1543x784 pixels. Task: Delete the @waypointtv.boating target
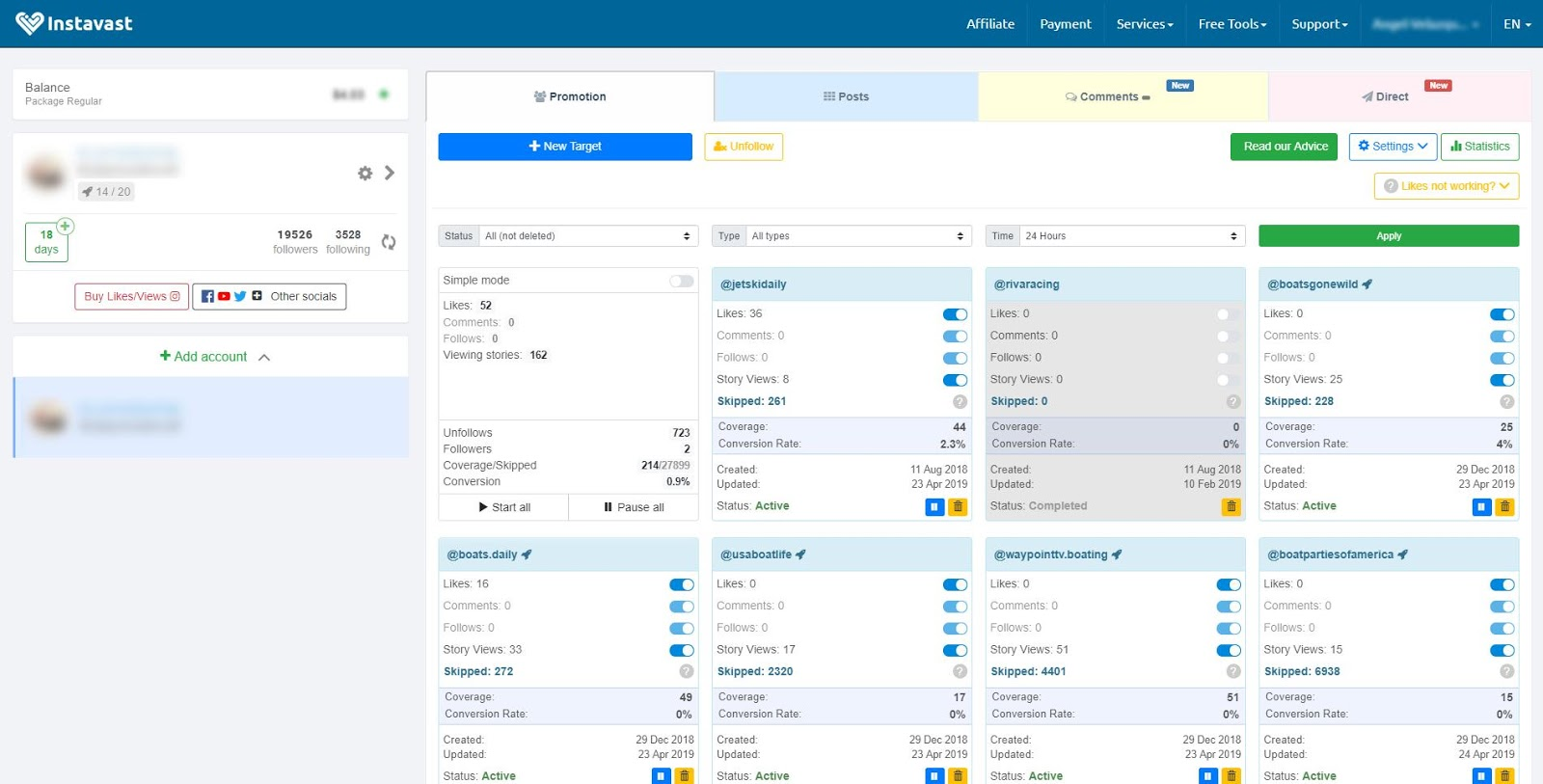click(x=1232, y=775)
